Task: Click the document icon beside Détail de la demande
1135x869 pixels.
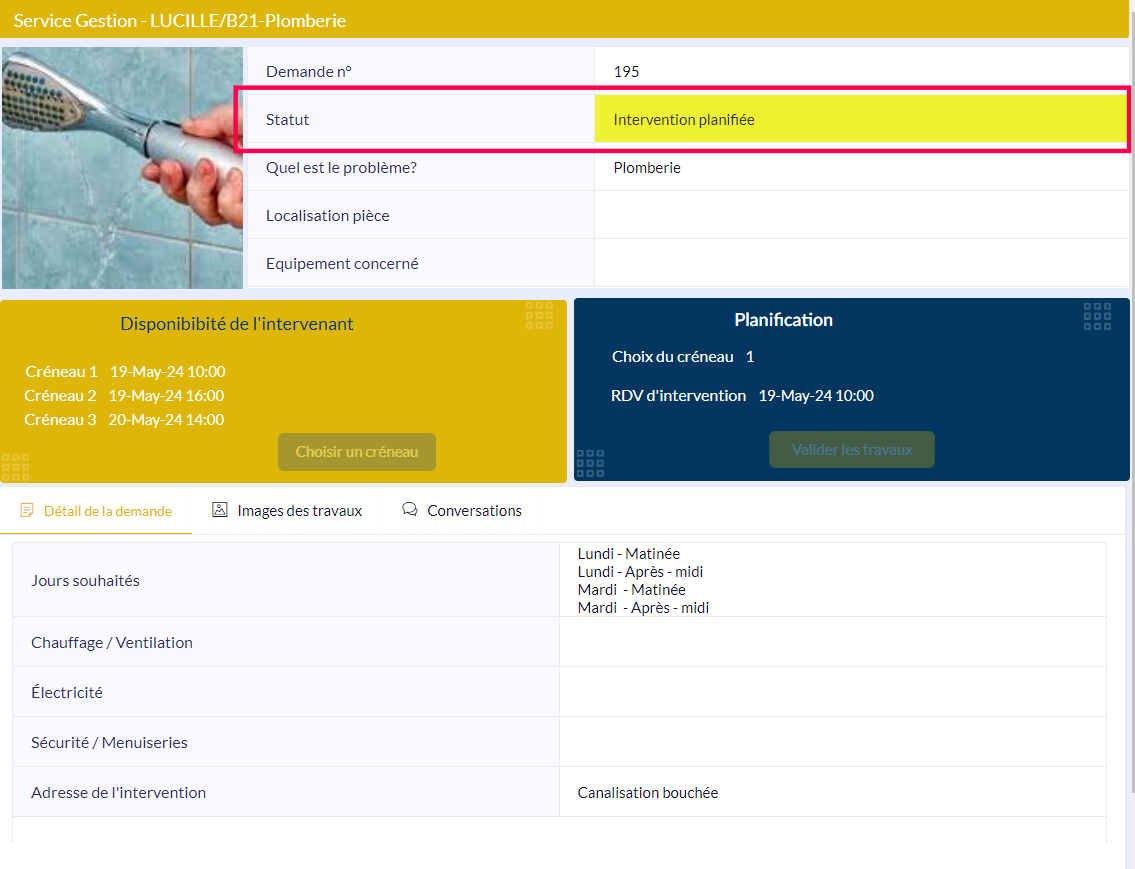Action: point(27,511)
